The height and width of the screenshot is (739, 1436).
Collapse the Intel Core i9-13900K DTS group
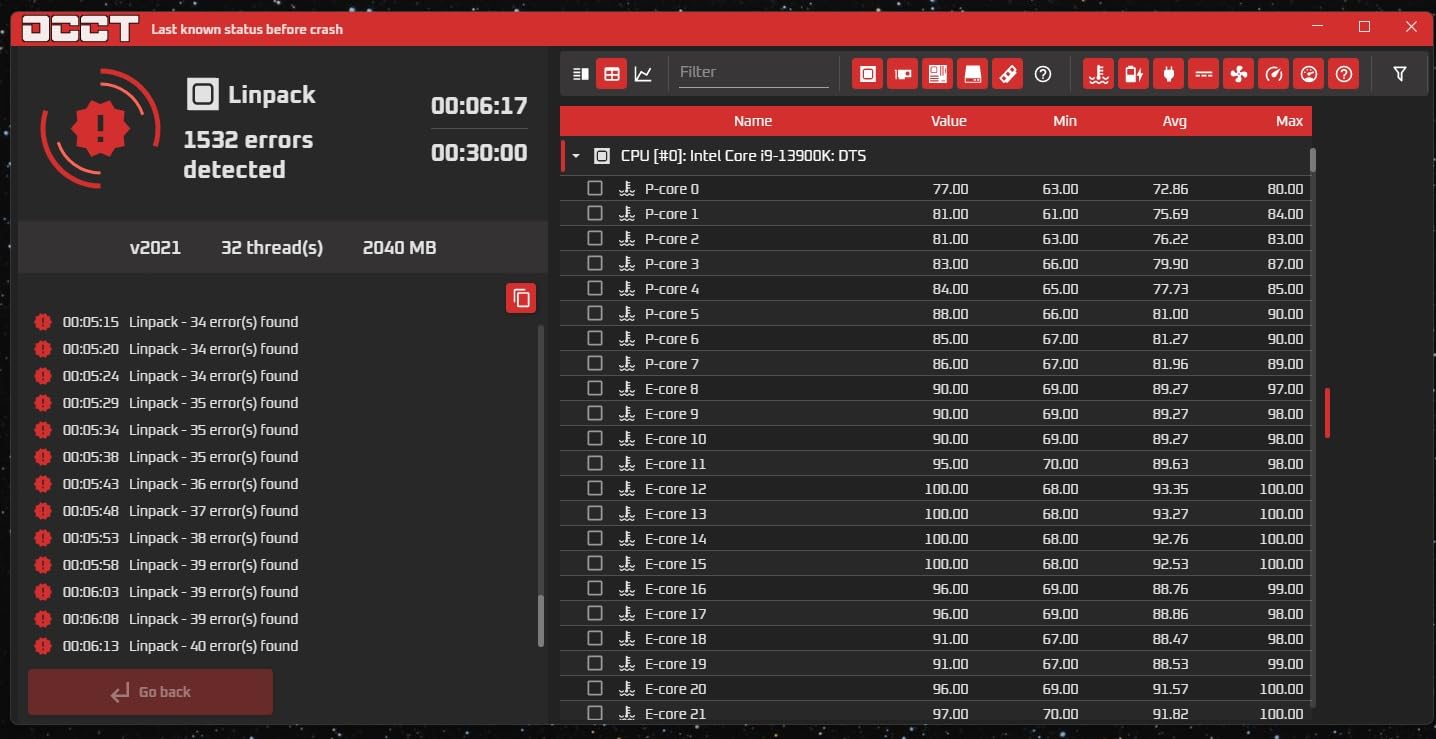pyautogui.click(x=576, y=156)
